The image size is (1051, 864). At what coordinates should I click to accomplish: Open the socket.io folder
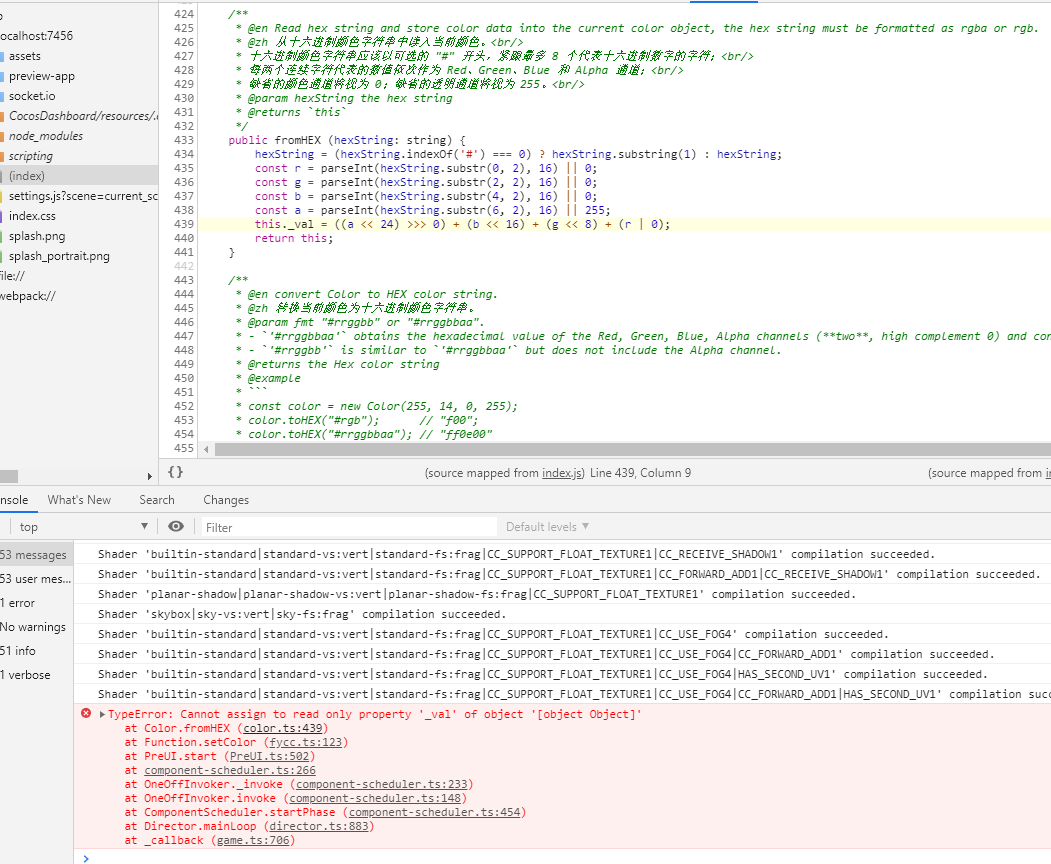coord(32,97)
